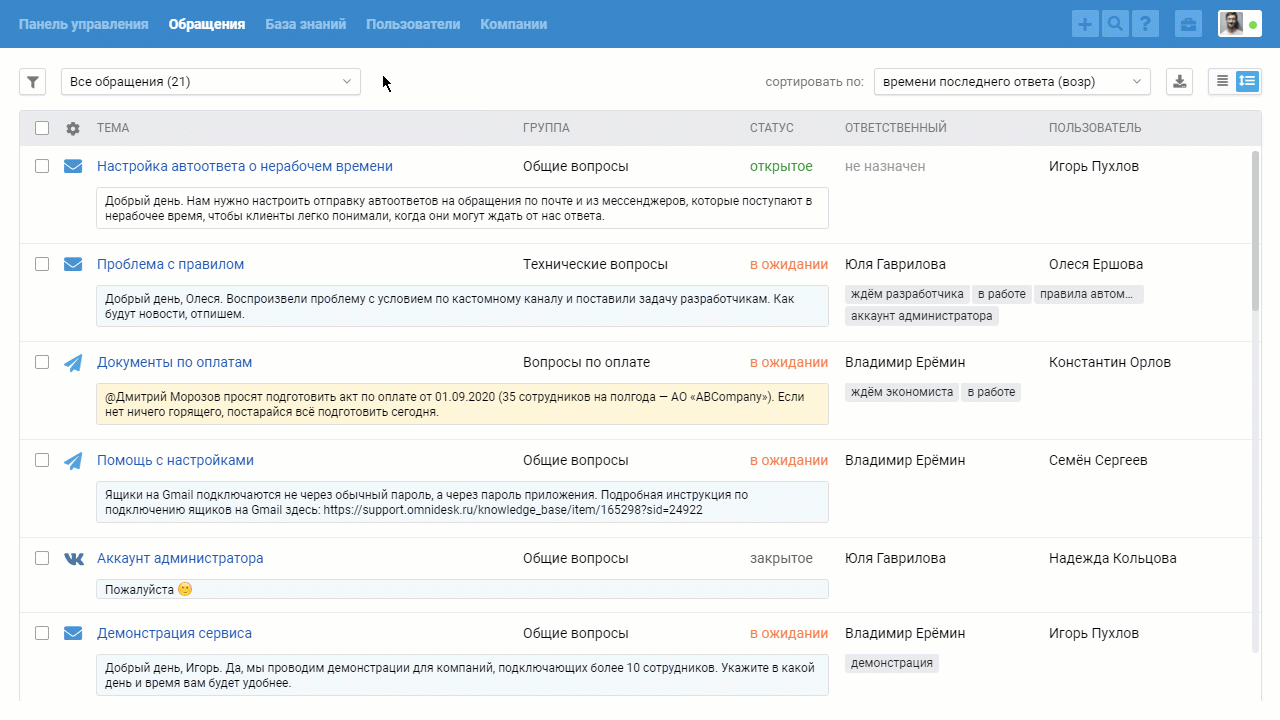This screenshot has width=1280, height=720.
Task: Tick the select-all checkbox in header
Action: (x=42, y=128)
